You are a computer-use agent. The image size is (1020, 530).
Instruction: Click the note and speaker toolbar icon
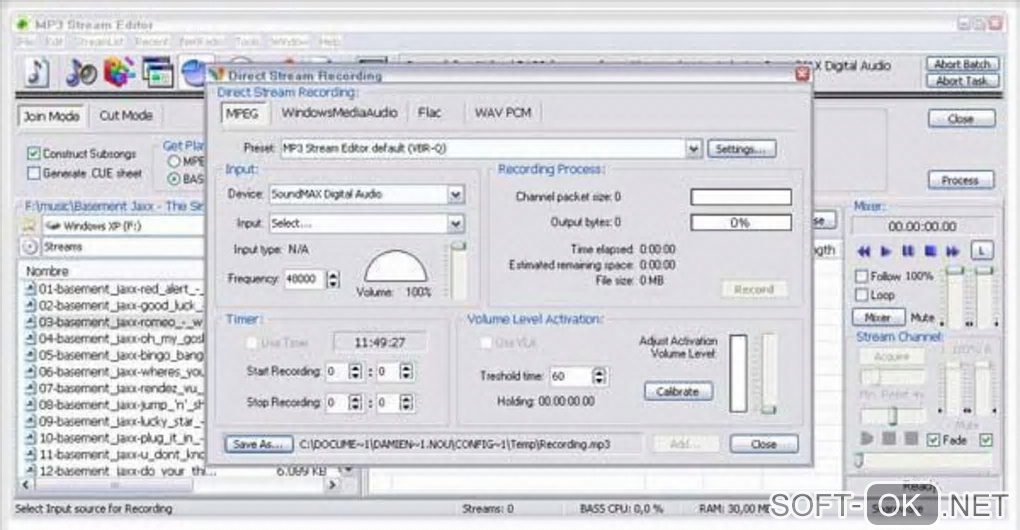tap(81, 73)
